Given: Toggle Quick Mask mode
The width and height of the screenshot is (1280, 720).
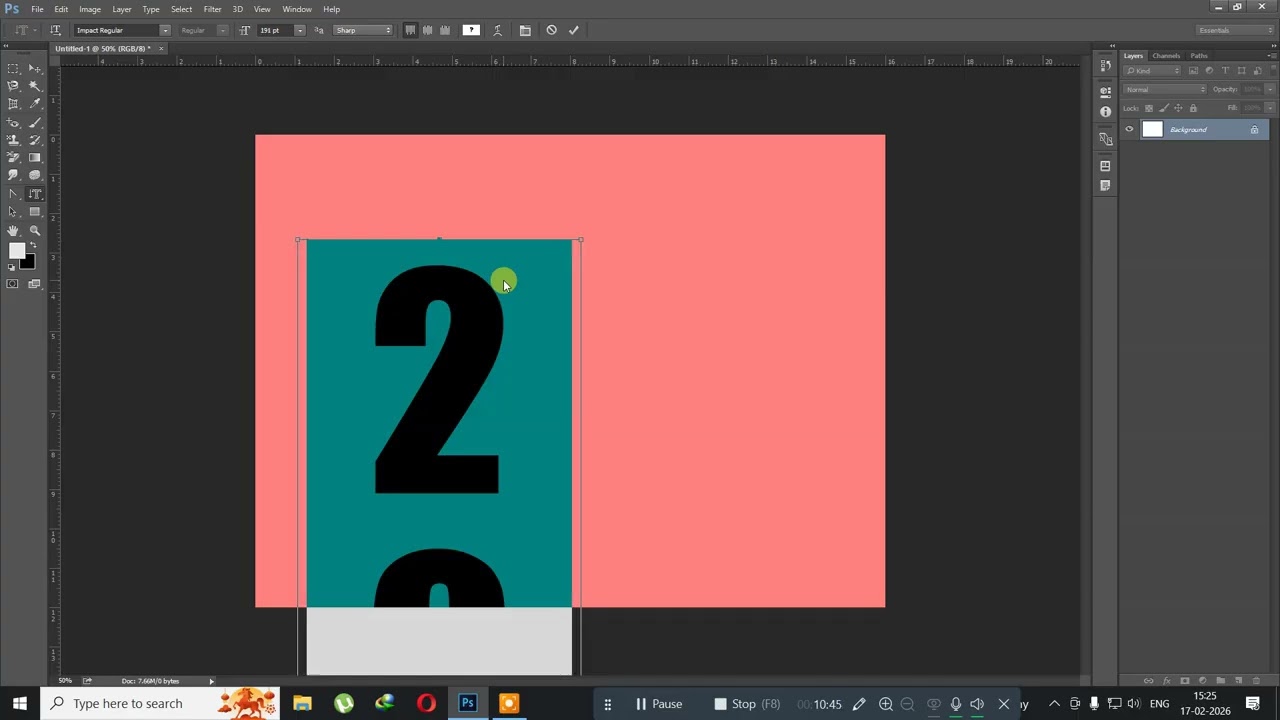Looking at the screenshot, I should tap(13, 284).
